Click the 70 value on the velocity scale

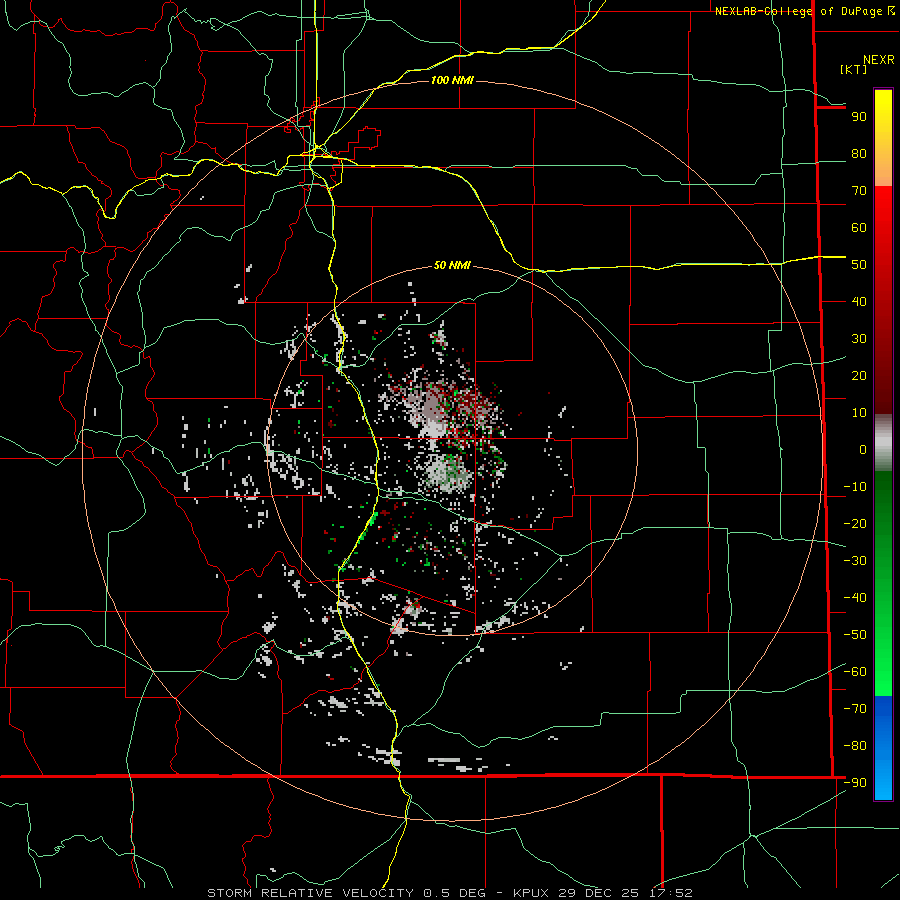859,191
